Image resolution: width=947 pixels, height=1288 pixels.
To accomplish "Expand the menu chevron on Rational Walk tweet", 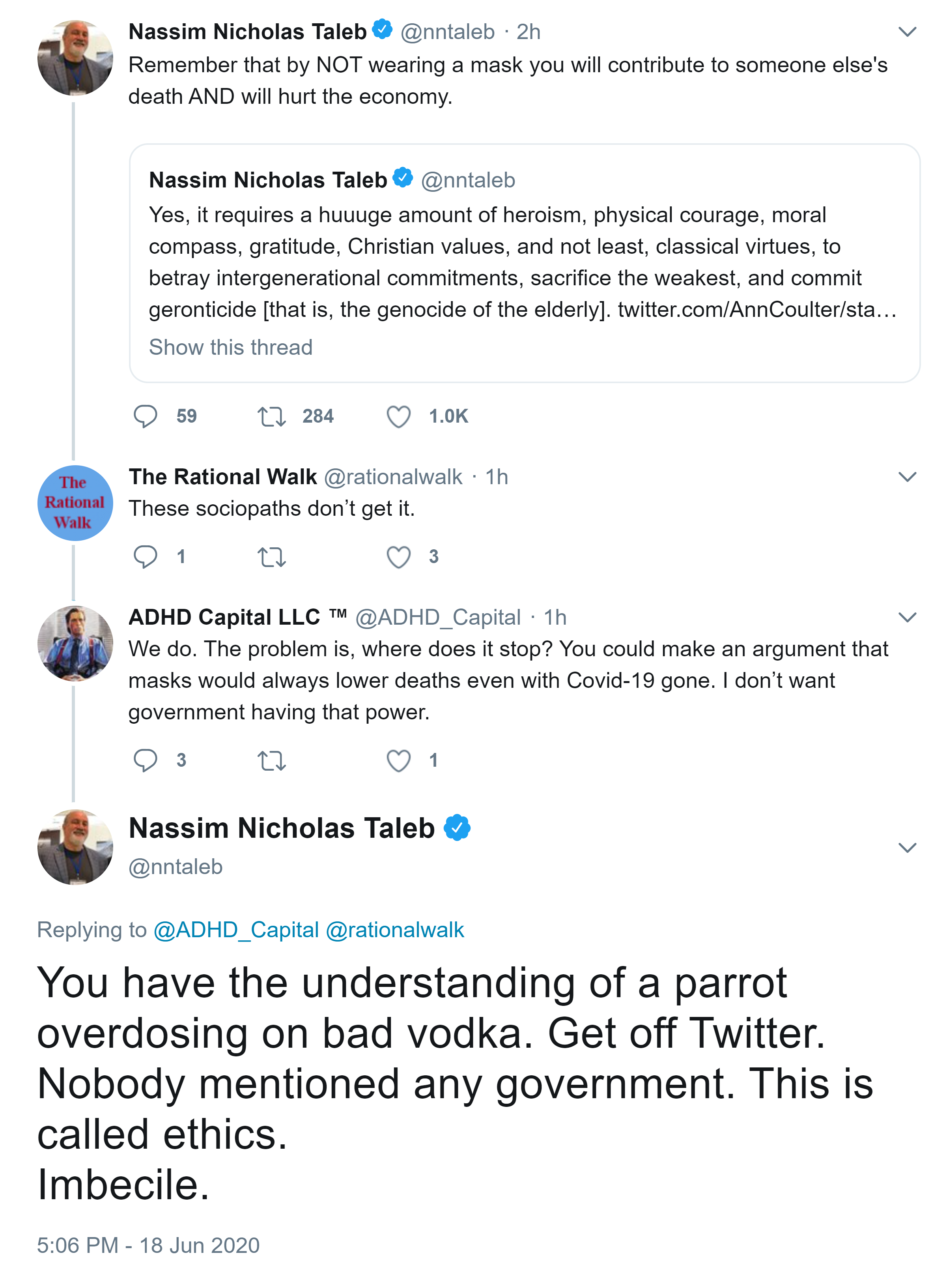I will 907,477.
